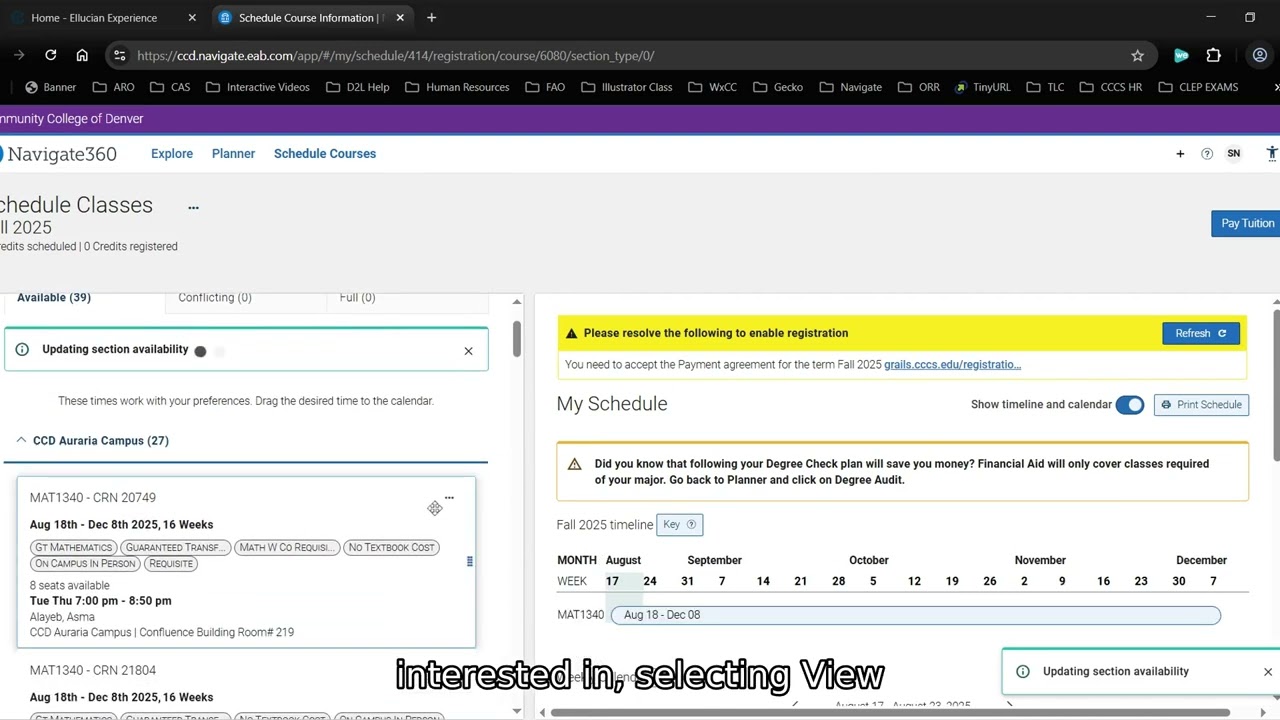
Task: Open the Banner bookmark
Action: point(51,87)
